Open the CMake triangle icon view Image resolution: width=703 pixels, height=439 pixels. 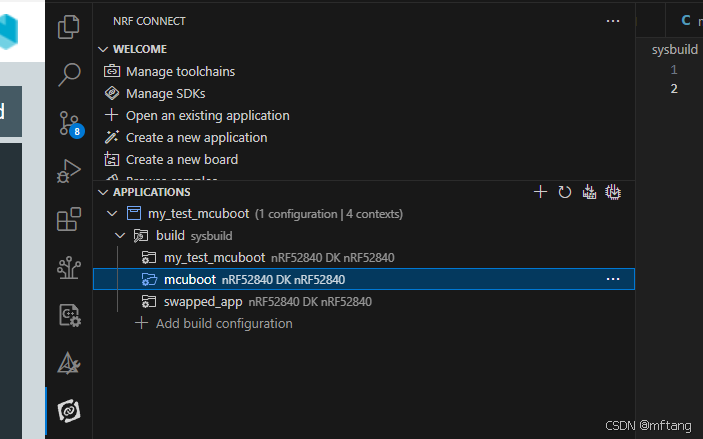tap(69, 363)
